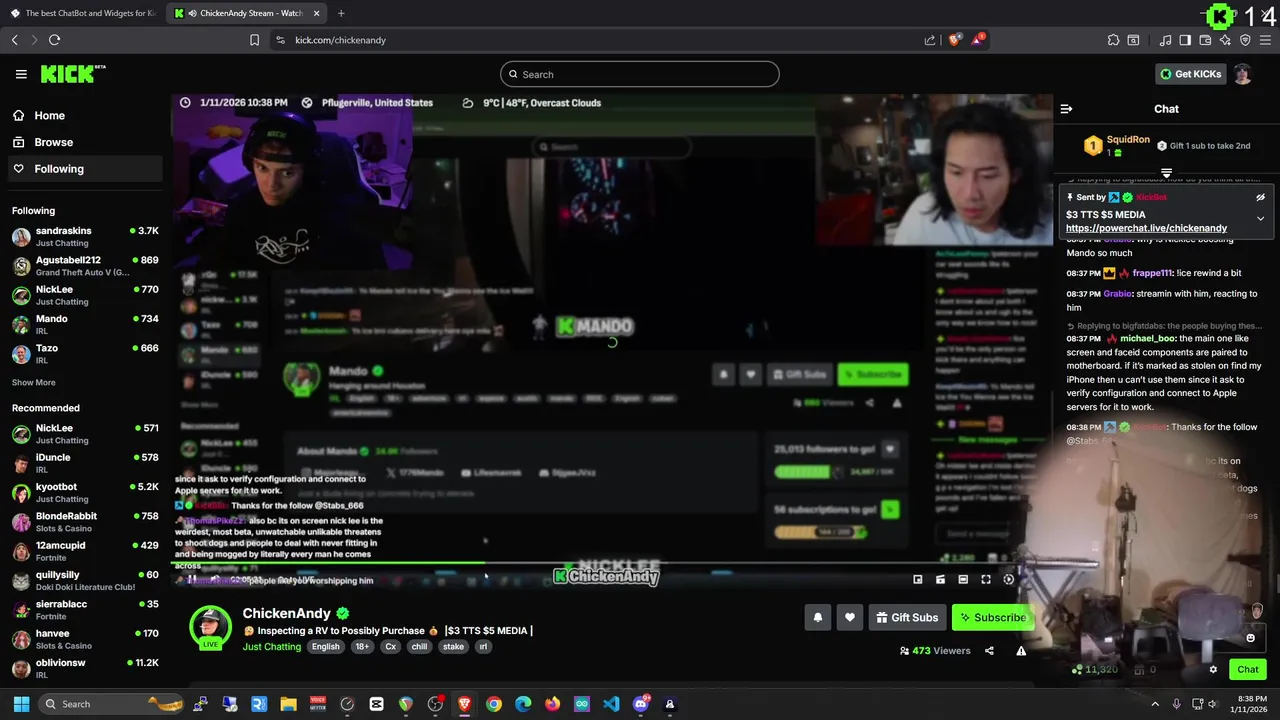This screenshot has width=1280, height=720.
Task: Open the emote picker in chat
Action: (x=1250, y=638)
